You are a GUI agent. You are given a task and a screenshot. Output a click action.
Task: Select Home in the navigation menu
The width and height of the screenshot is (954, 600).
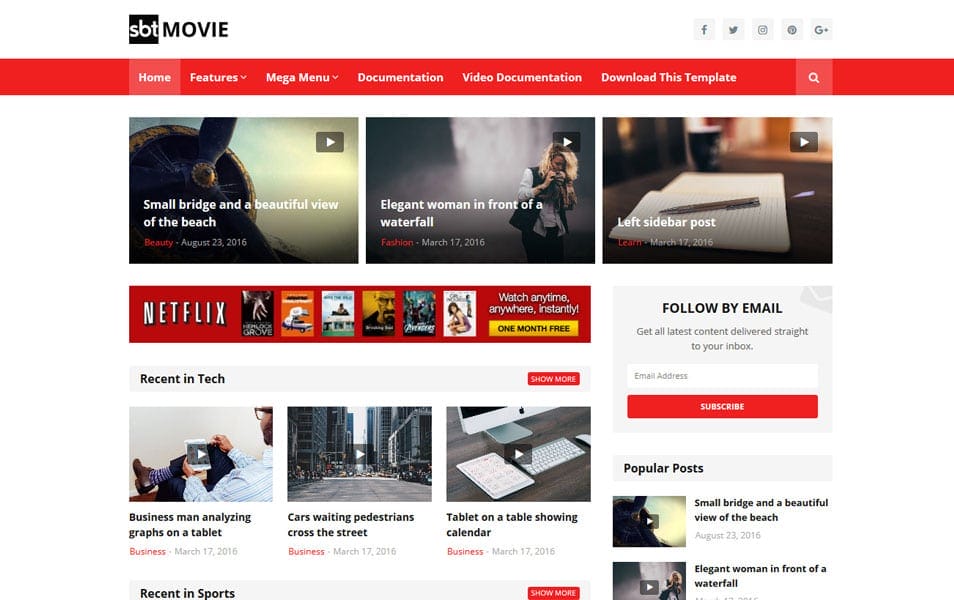[x=154, y=77]
